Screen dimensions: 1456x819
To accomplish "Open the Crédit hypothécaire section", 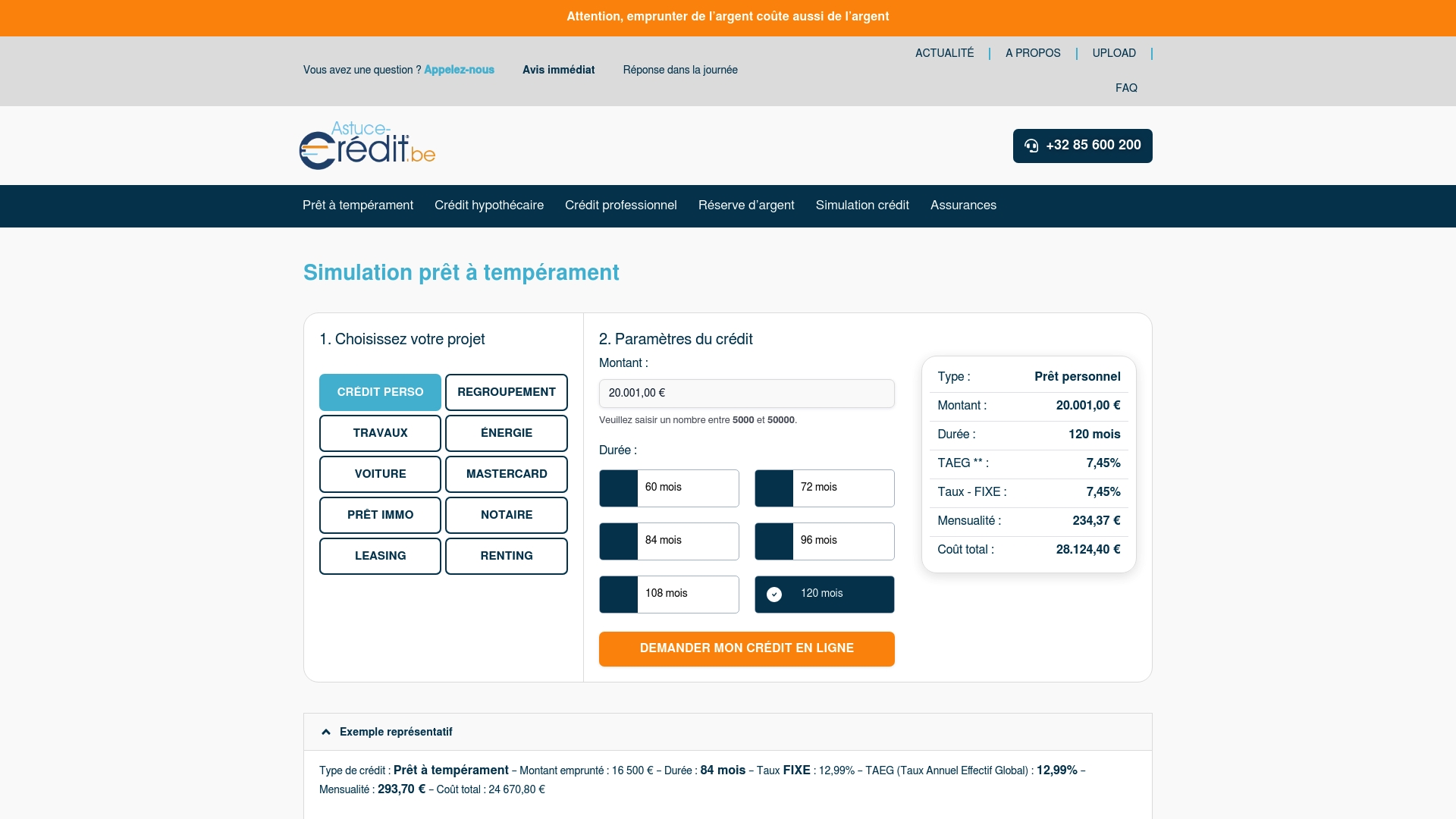I will (488, 206).
